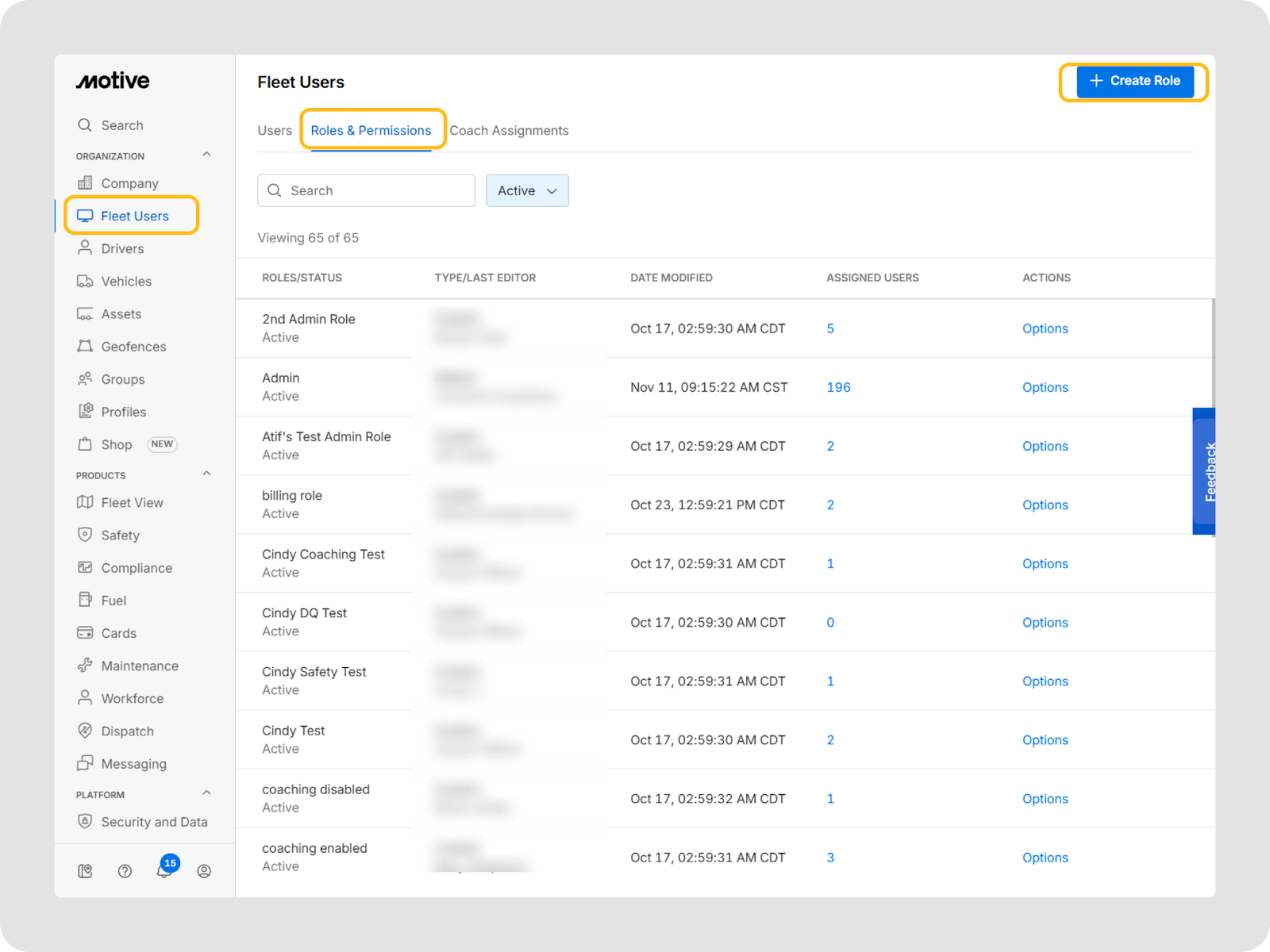Open the Safety product section
Viewport: 1270px width, 952px height.
pyautogui.click(x=120, y=535)
